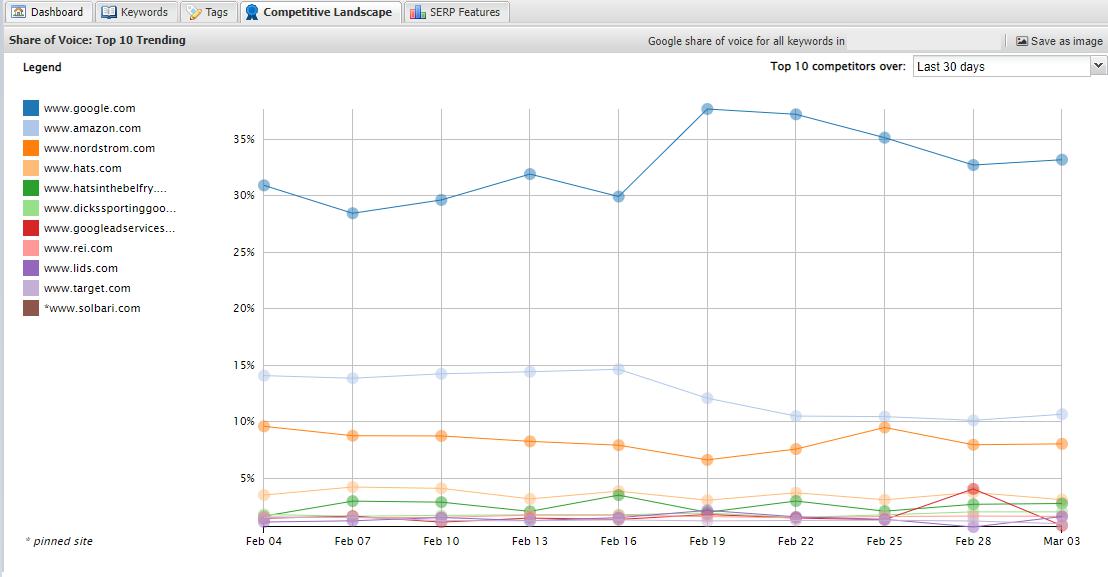1108x577 pixels.
Task: Select the www.lids.com legend entry
Action: (80, 268)
